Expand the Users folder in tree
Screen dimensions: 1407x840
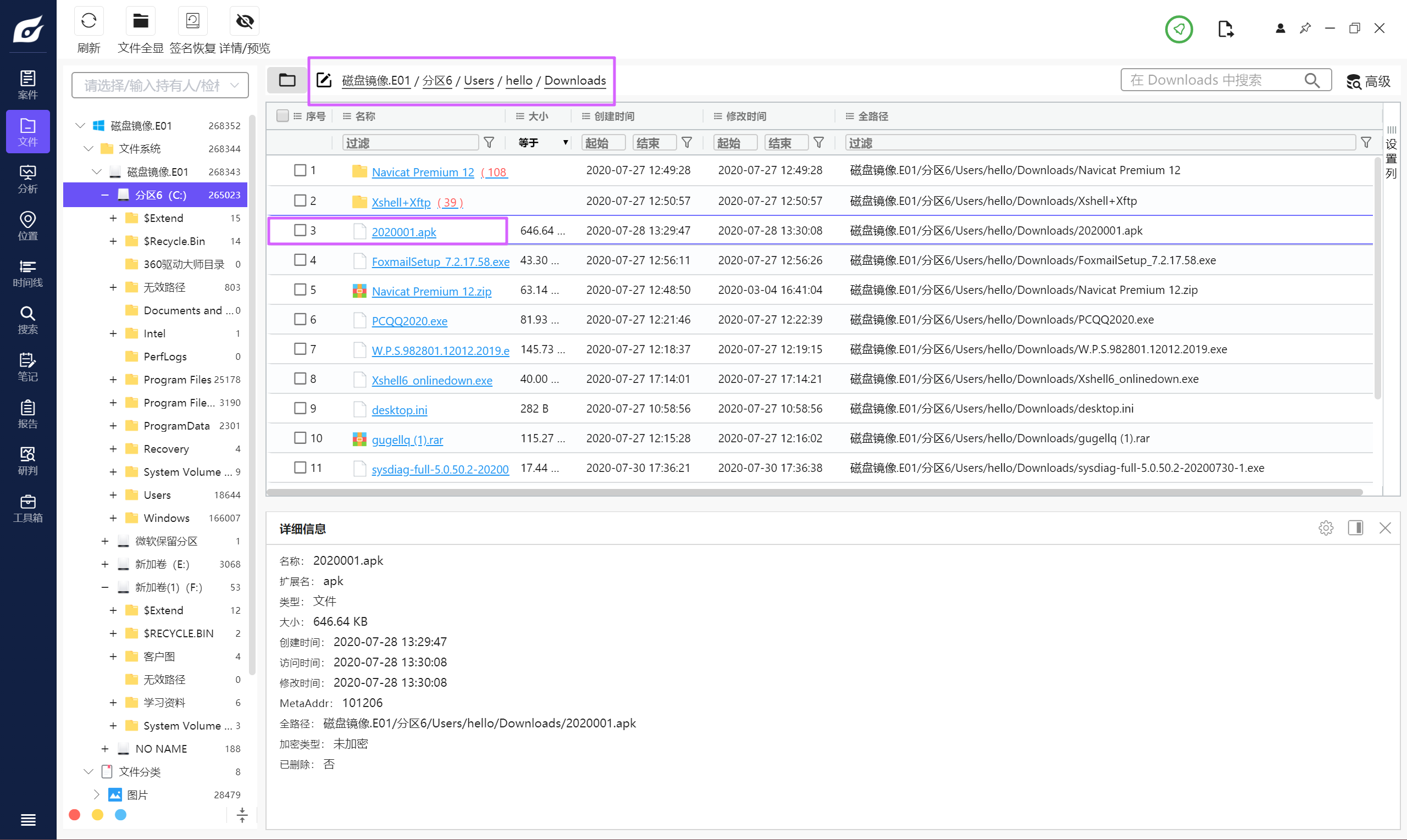coord(113,495)
